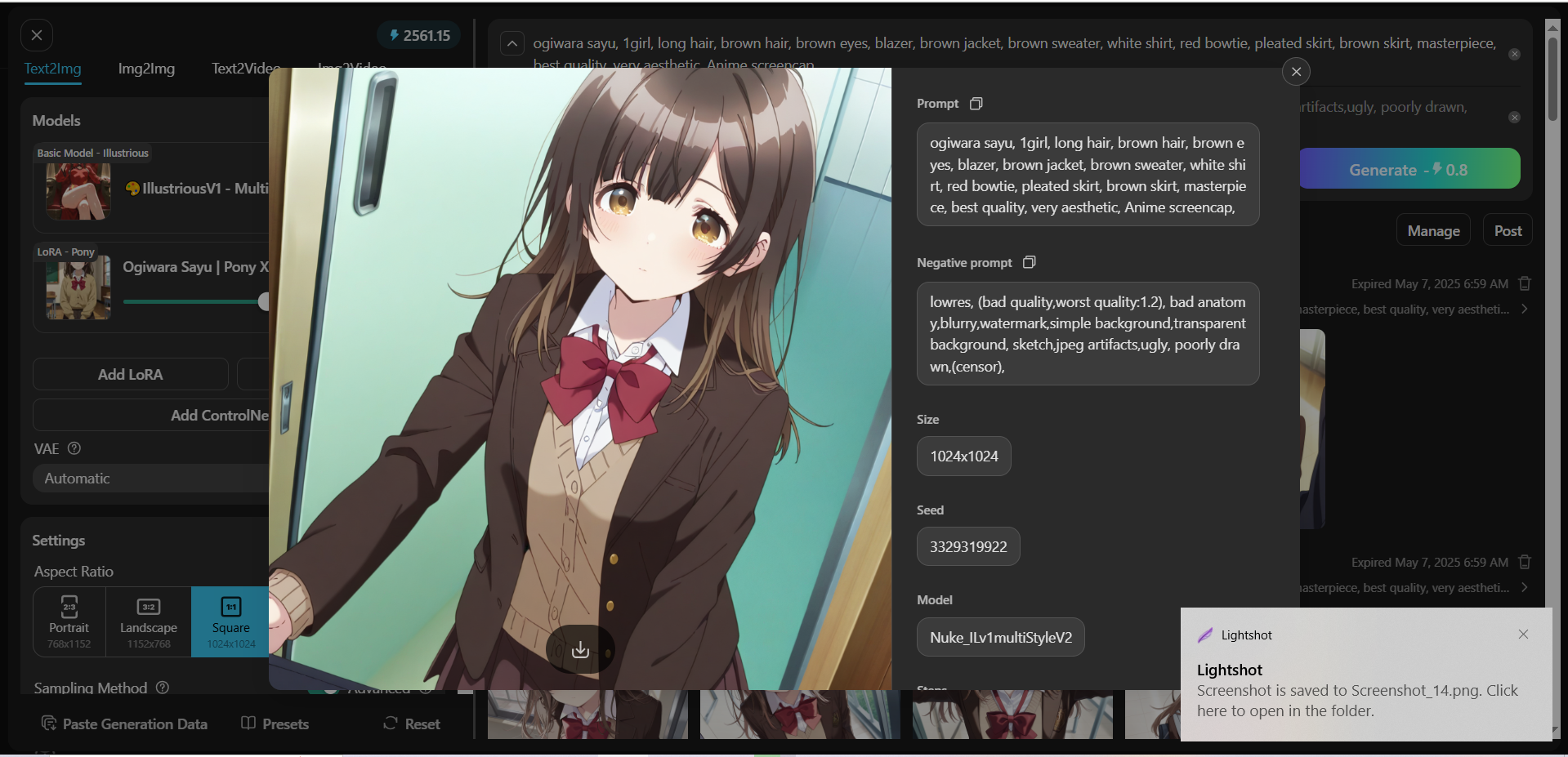This screenshot has width=1568, height=757.
Task: Select the Ogiwara Sayu LoRA thumbnail
Action: (x=78, y=289)
